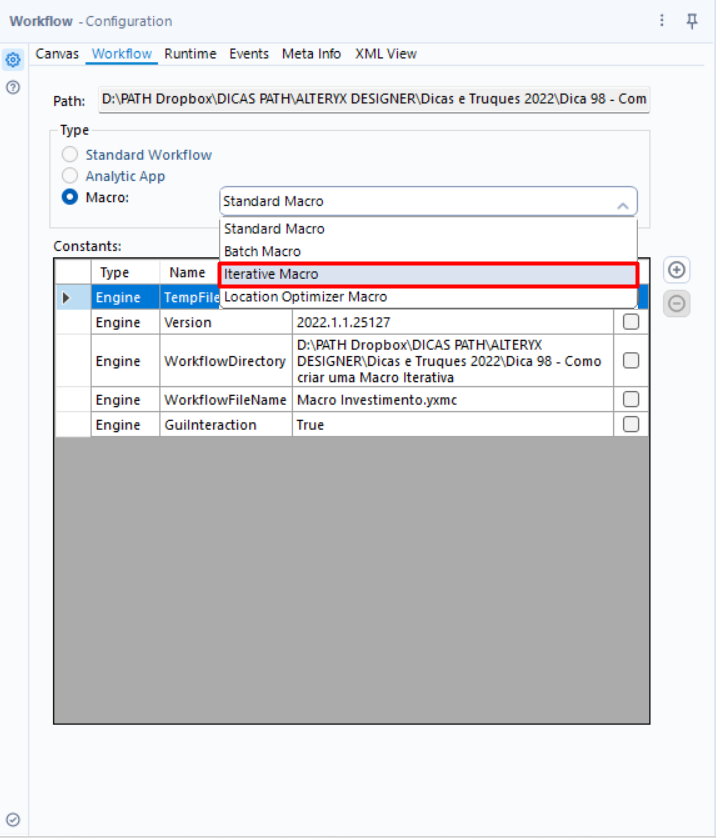Open the help question mark icon

[x=13, y=87]
